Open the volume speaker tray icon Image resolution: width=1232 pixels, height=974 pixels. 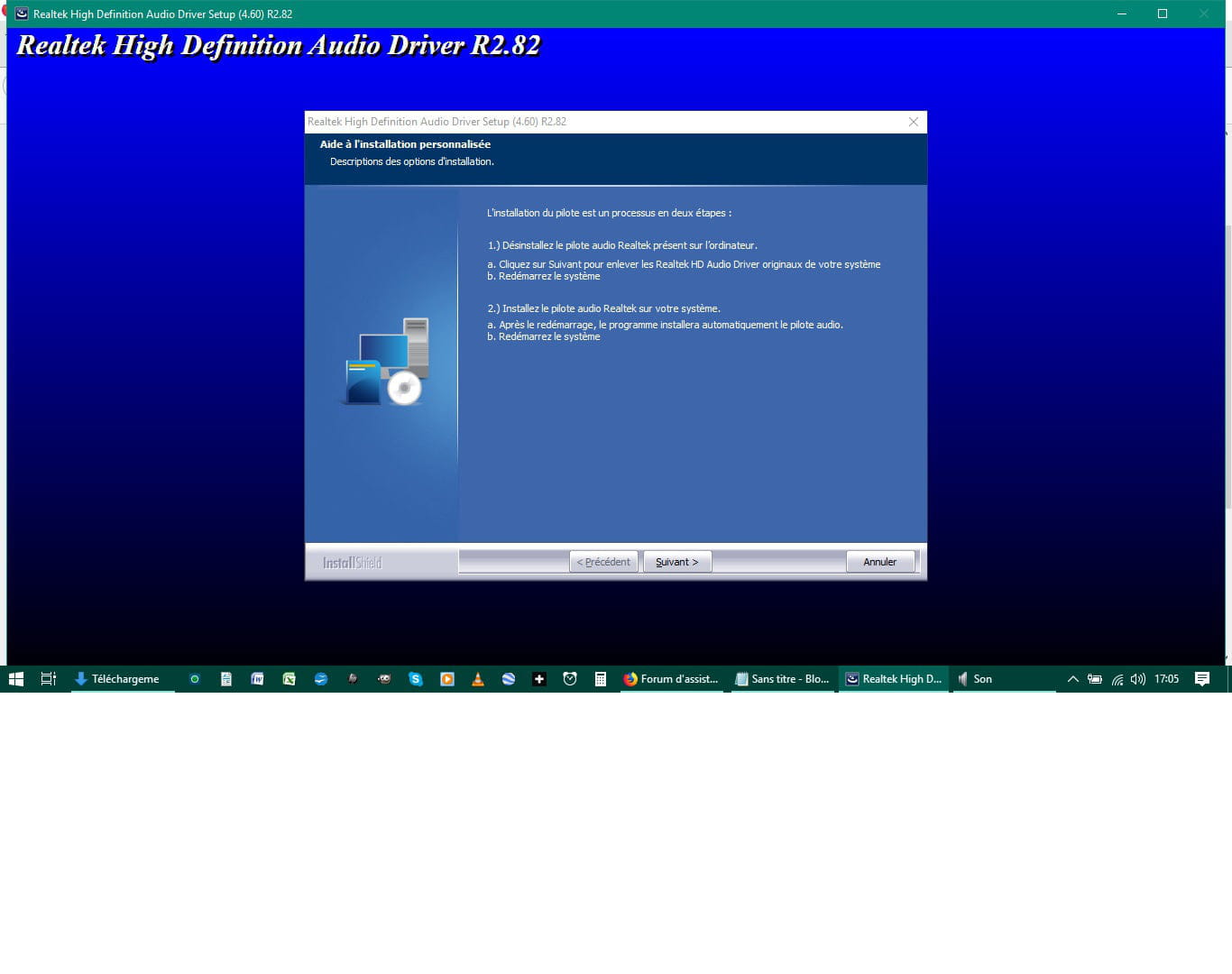(x=1138, y=679)
